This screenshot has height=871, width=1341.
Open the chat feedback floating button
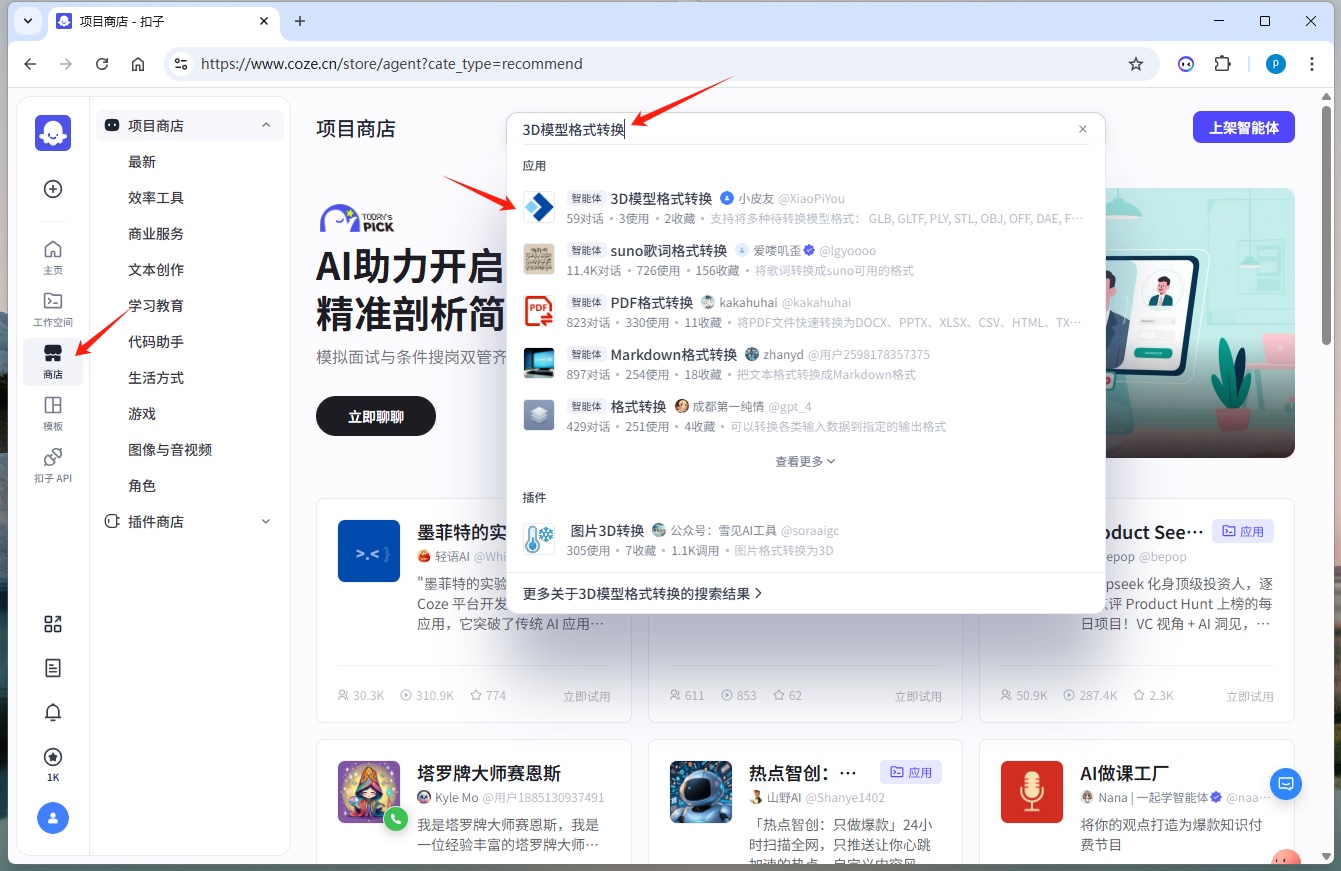pyautogui.click(x=1286, y=784)
